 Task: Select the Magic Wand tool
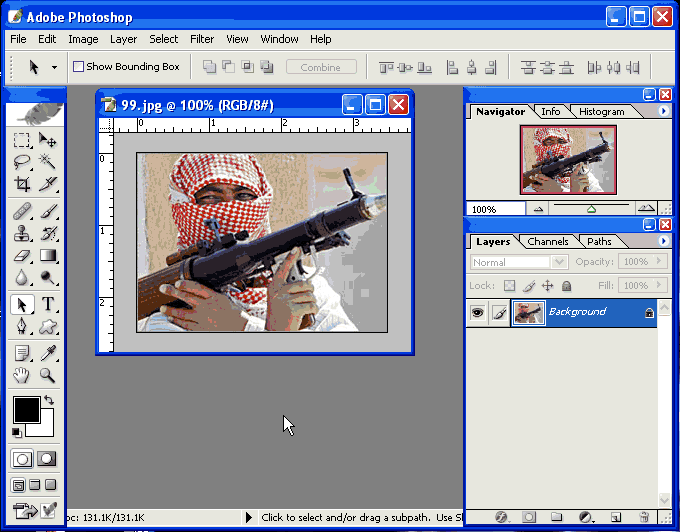[x=47, y=162]
